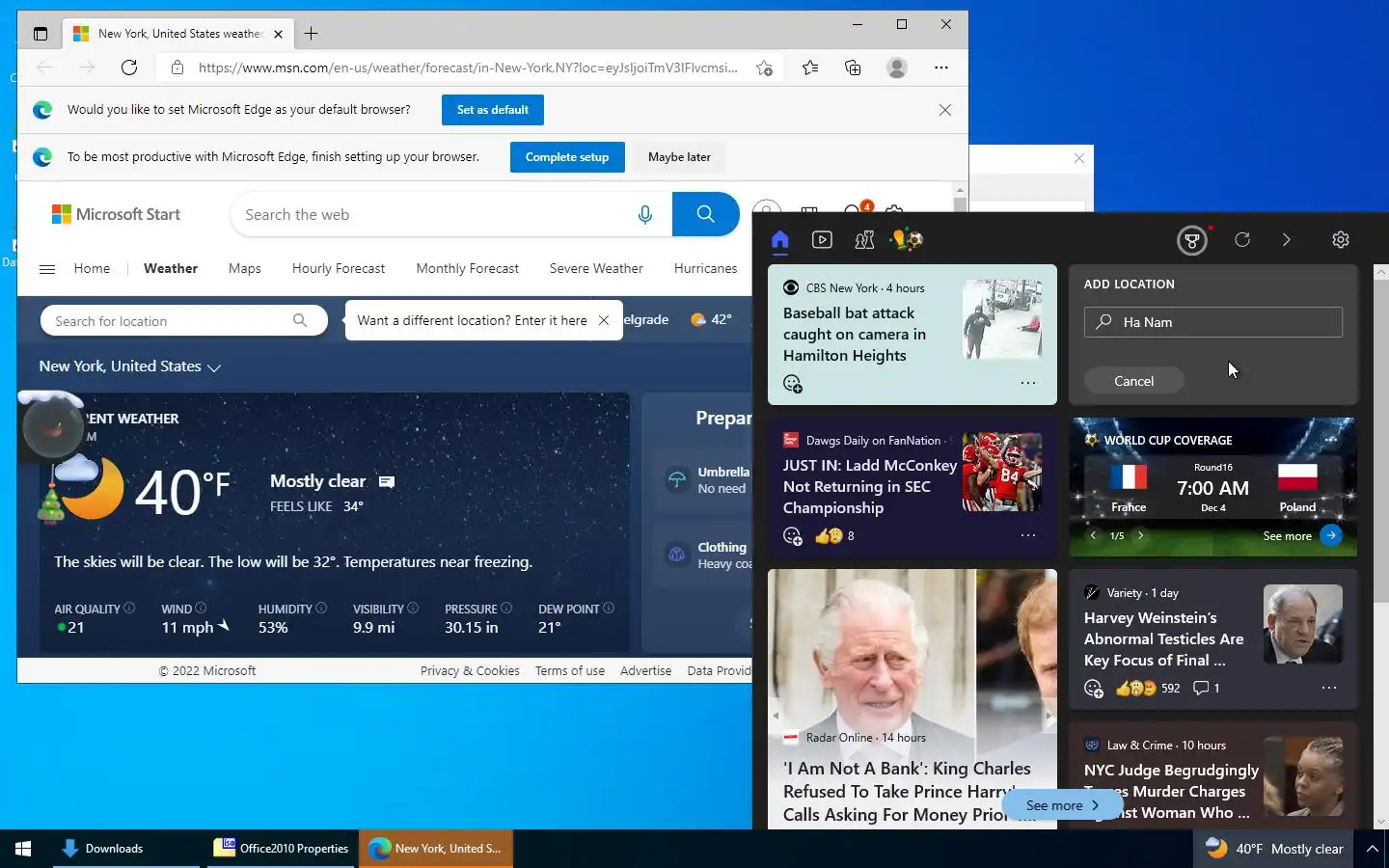Screen dimensions: 1389x868
Task: Open the Severe Weather tab
Action: tap(596, 268)
